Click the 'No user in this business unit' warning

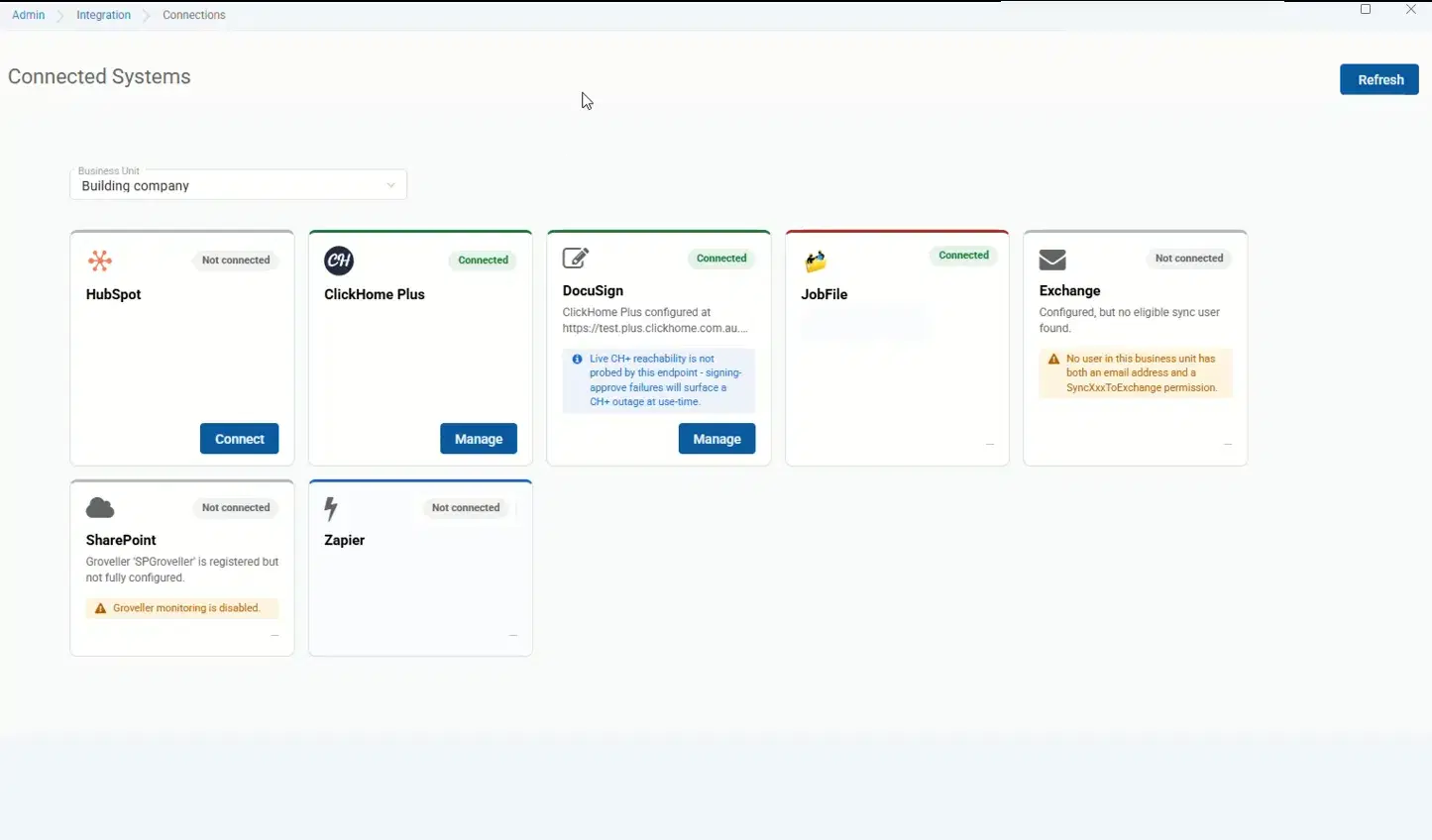point(1136,373)
